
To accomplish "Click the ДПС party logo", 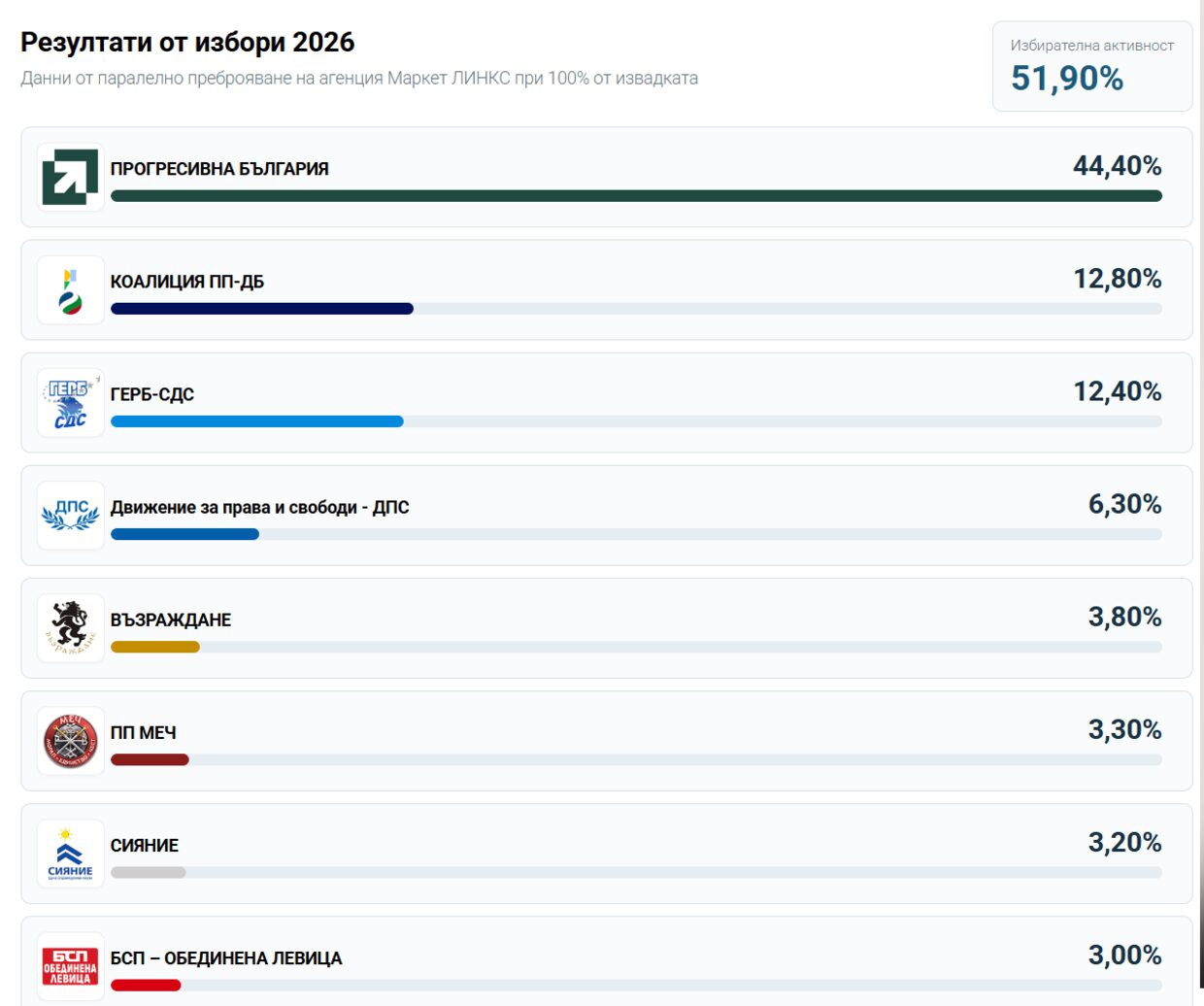I will (x=70, y=516).
